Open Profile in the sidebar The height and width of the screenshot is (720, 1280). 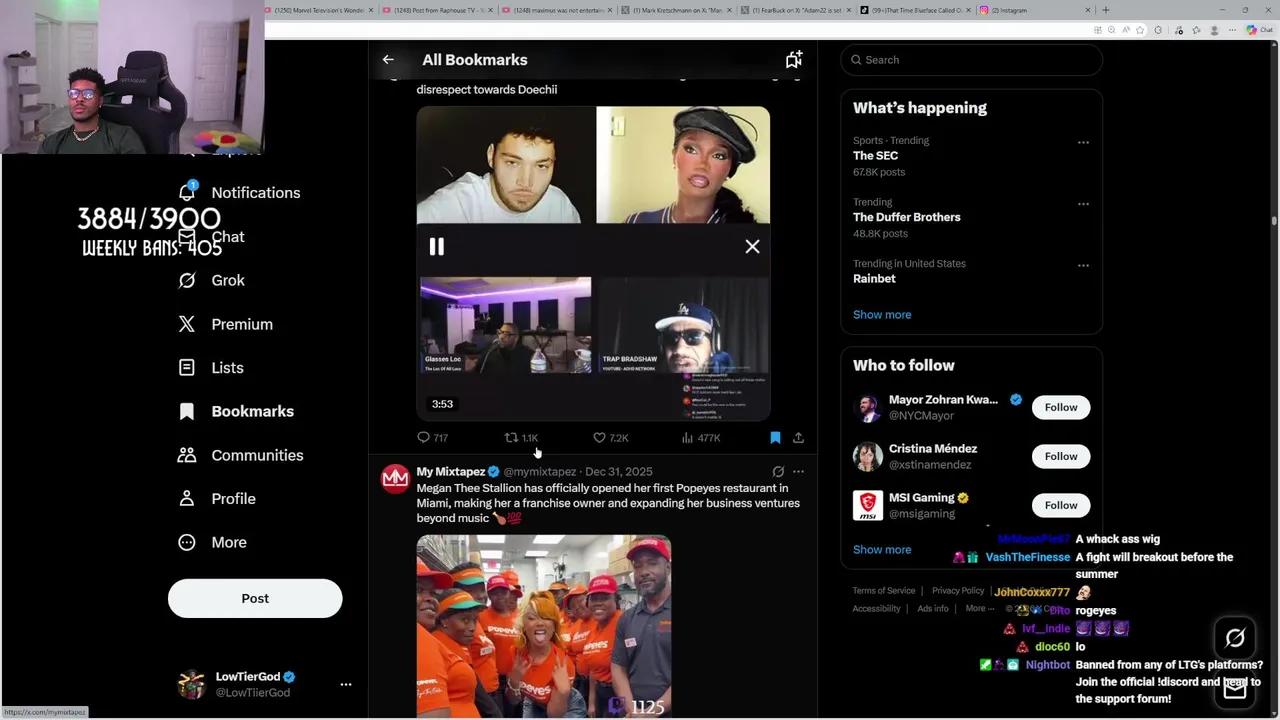(x=216, y=499)
